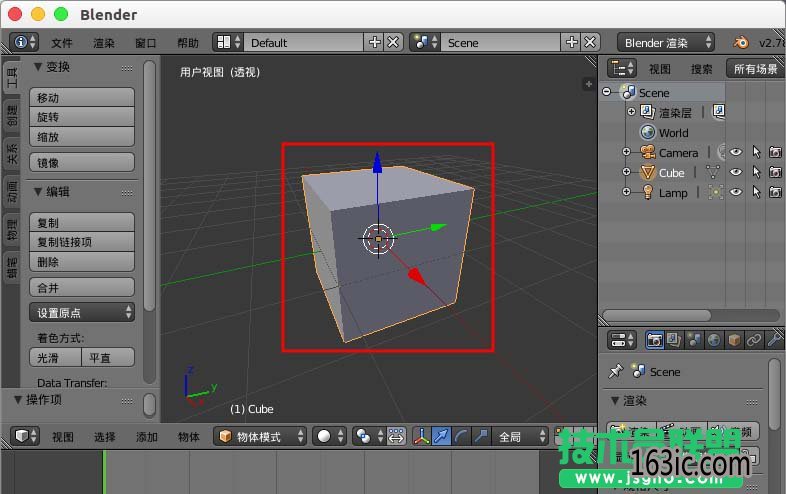786x494 pixels.
Task: Switch to Modifiers properties wrench tab icon
Action: tap(774, 340)
